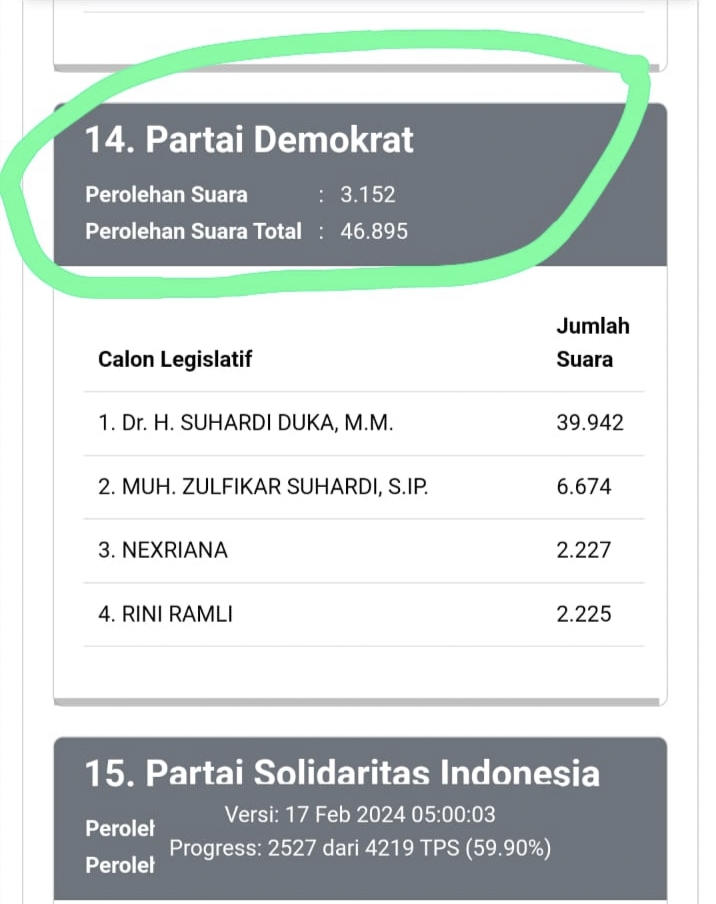This screenshot has width=716, height=904.
Task: Click the gray bottom border of the Demokrat card
Action: point(360,702)
